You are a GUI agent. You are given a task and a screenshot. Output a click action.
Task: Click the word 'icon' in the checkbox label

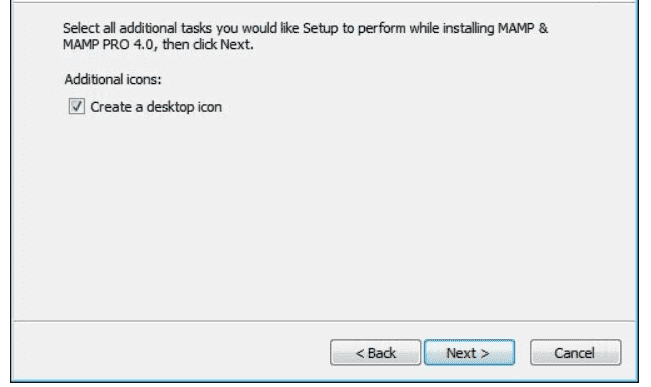210,107
